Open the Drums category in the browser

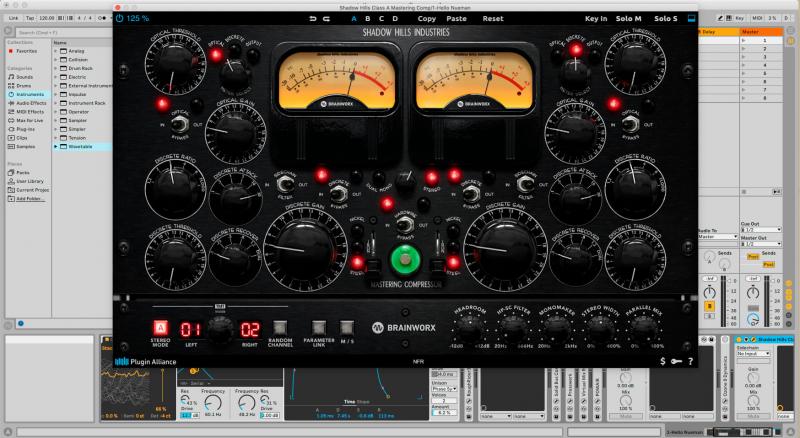[20, 86]
